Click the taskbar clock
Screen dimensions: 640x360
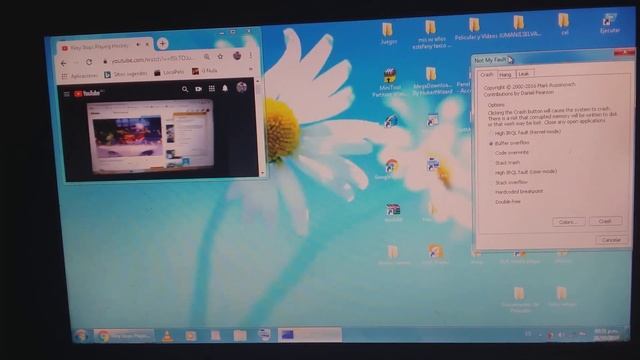click(606, 334)
